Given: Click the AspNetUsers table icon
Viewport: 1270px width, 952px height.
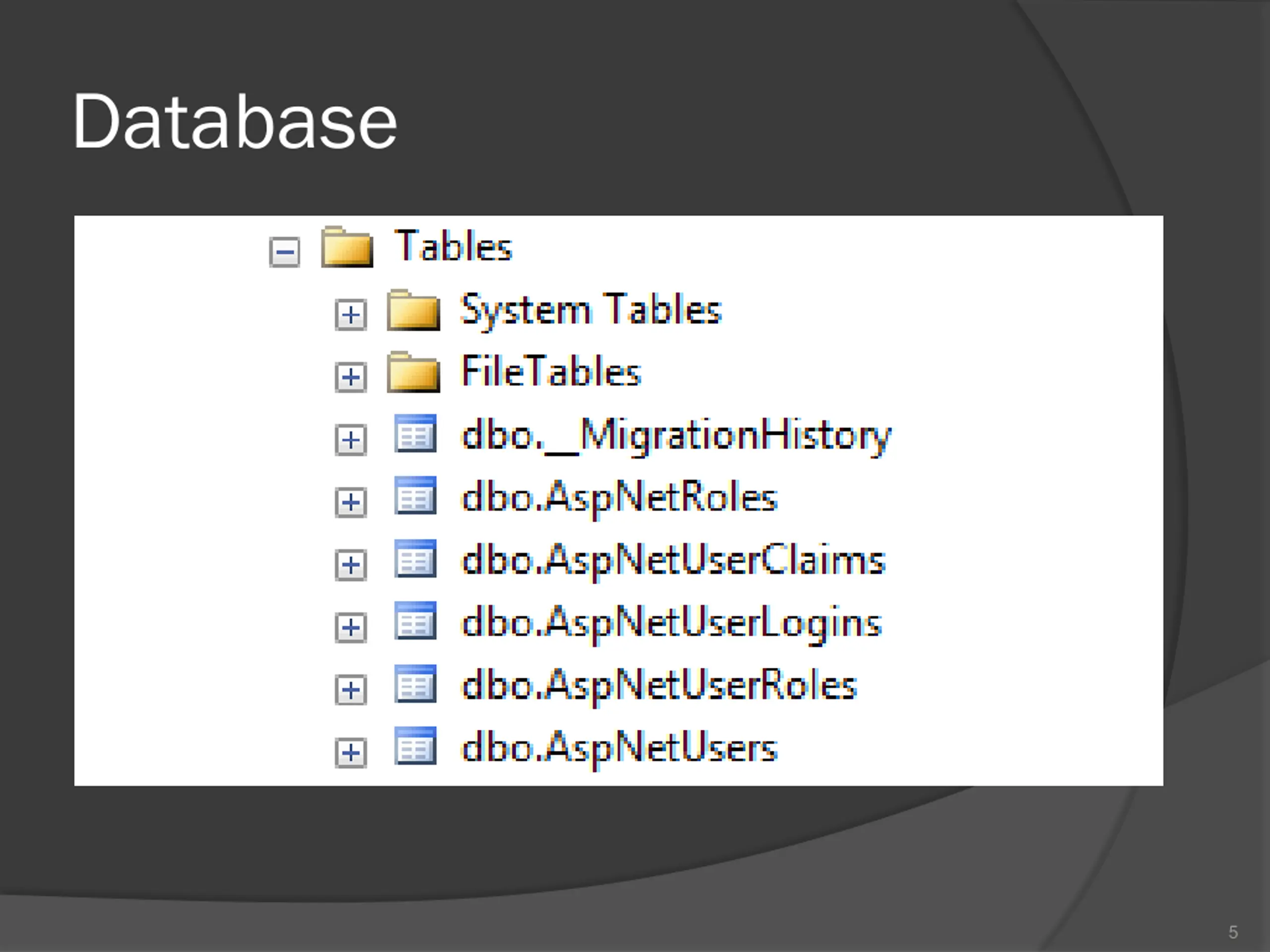Looking at the screenshot, I should point(415,746).
